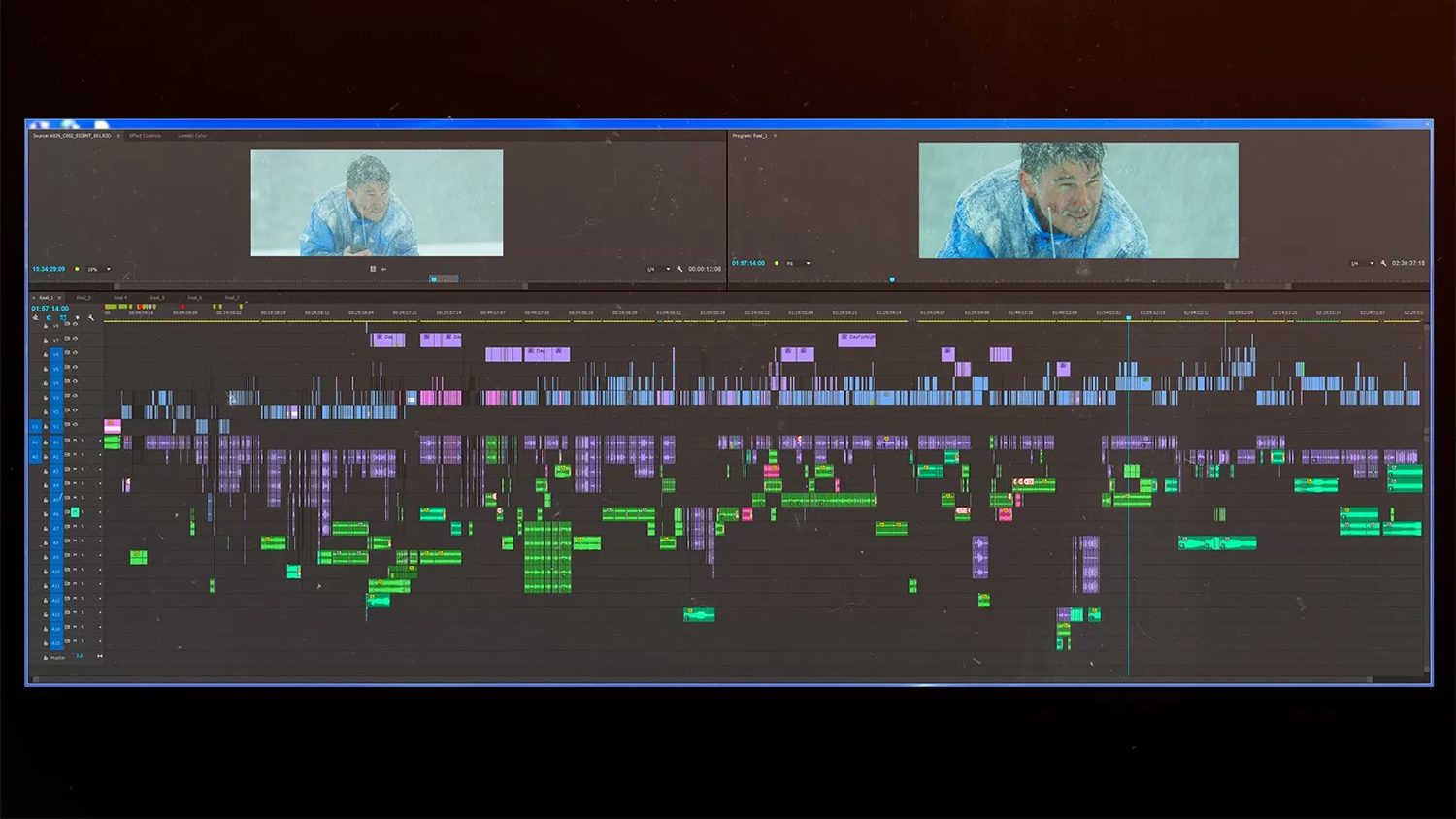Switch to the Lumetri Color tab
The height and width of the screenshot is (819, 1456).
(192, 136)
